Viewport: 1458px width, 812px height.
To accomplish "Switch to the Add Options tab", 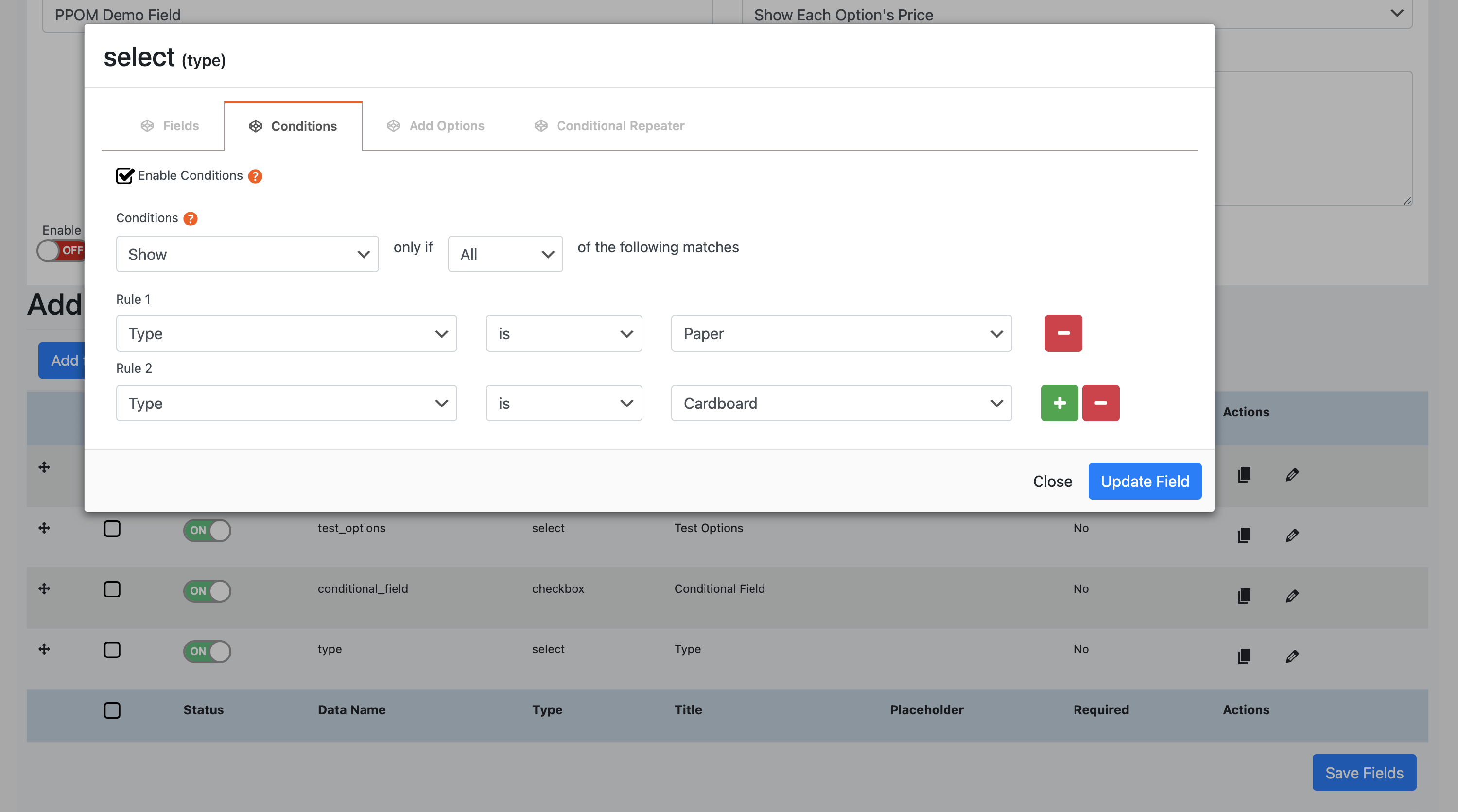I will click(x=436, y=126).
